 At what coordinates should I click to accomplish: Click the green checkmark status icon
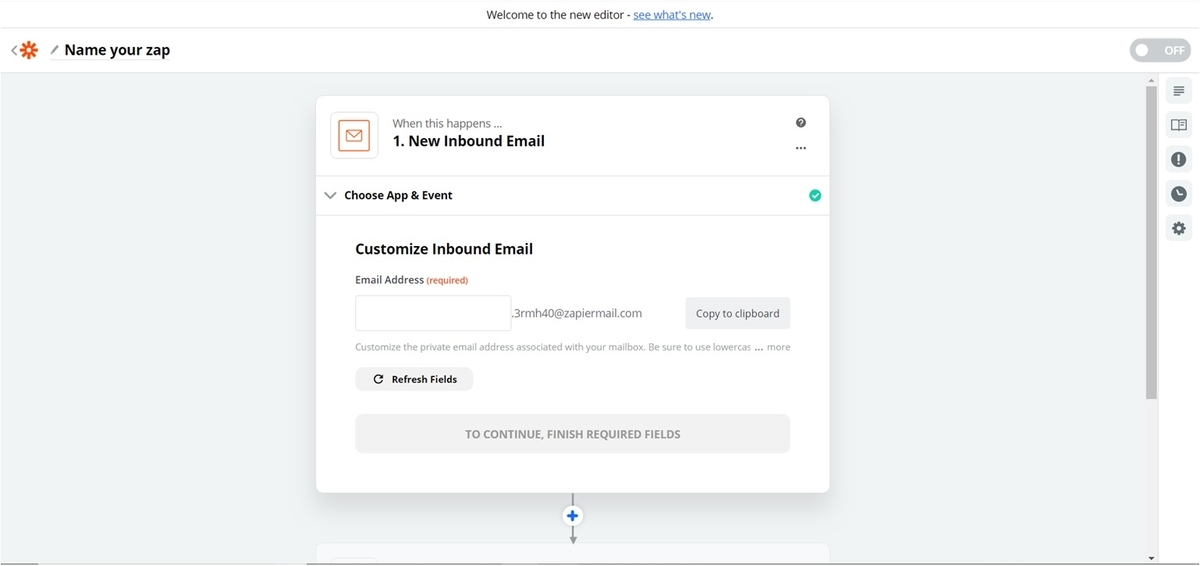pyautogui.click(x=815, y=195)
